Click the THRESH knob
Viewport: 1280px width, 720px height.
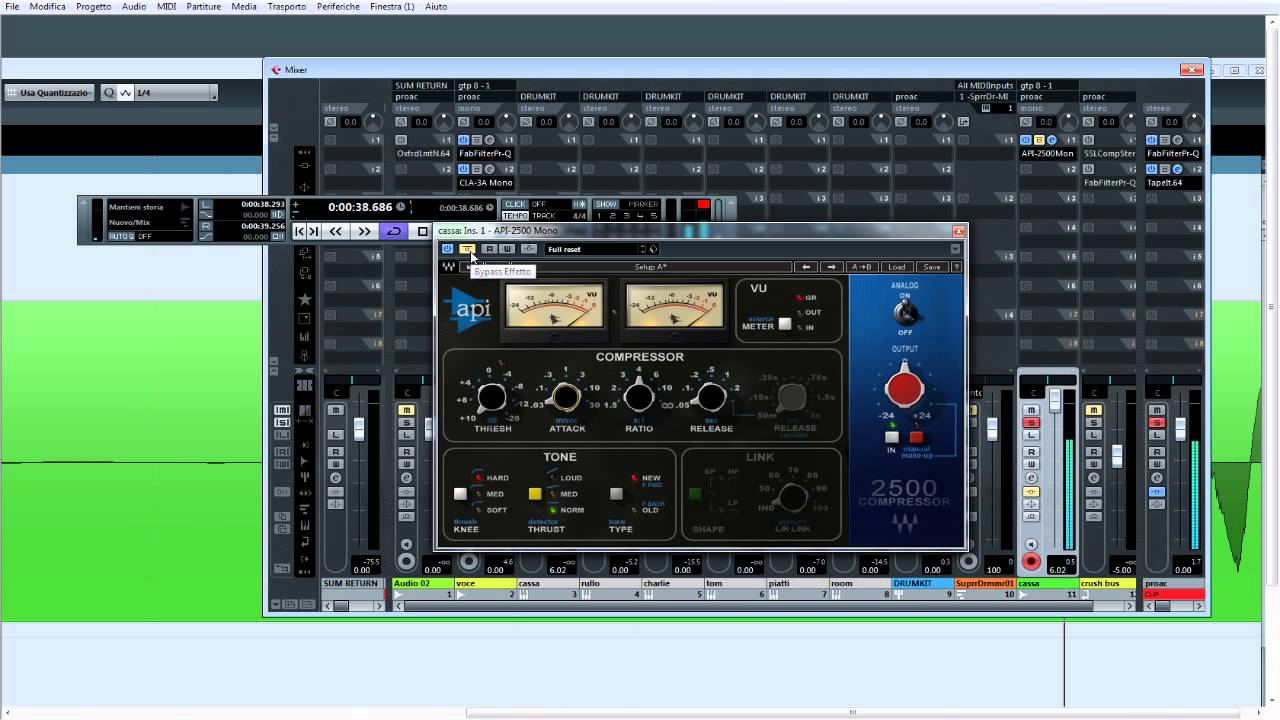pos(492,398)
